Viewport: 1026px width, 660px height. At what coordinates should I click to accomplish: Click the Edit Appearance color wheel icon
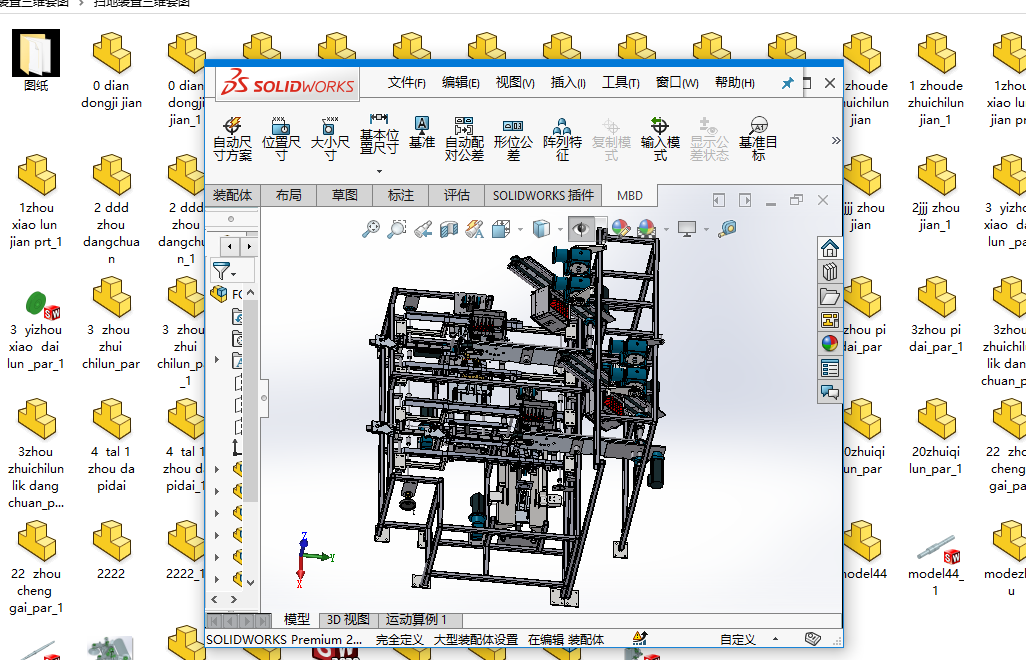tap(620, 229)
